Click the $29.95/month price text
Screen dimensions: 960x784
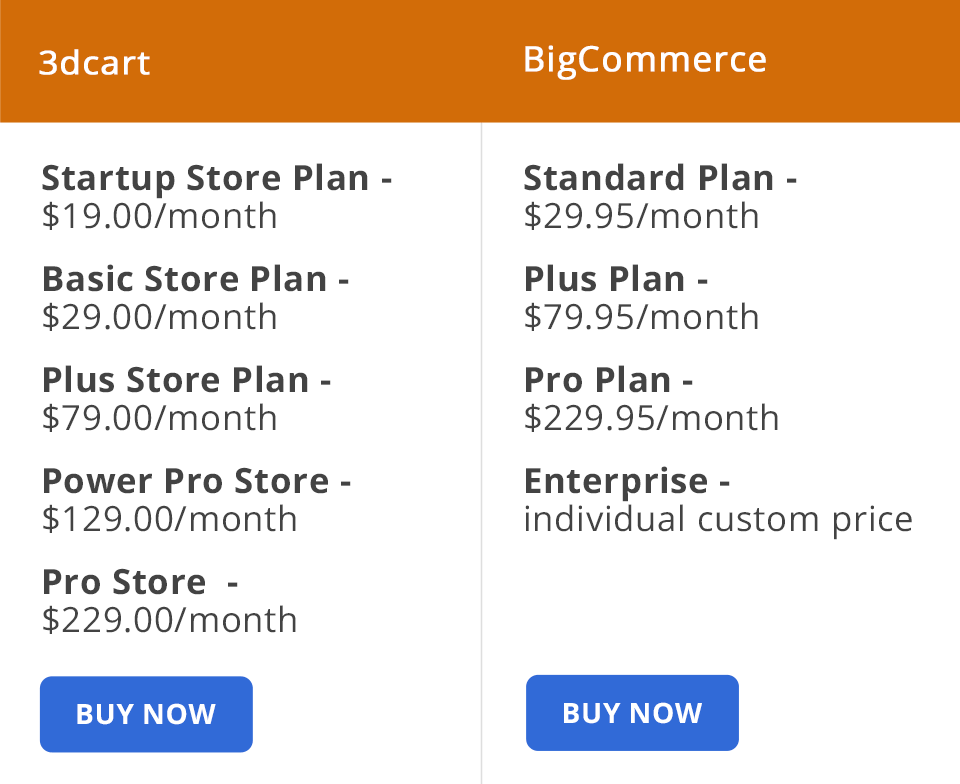tap(641, 216)
